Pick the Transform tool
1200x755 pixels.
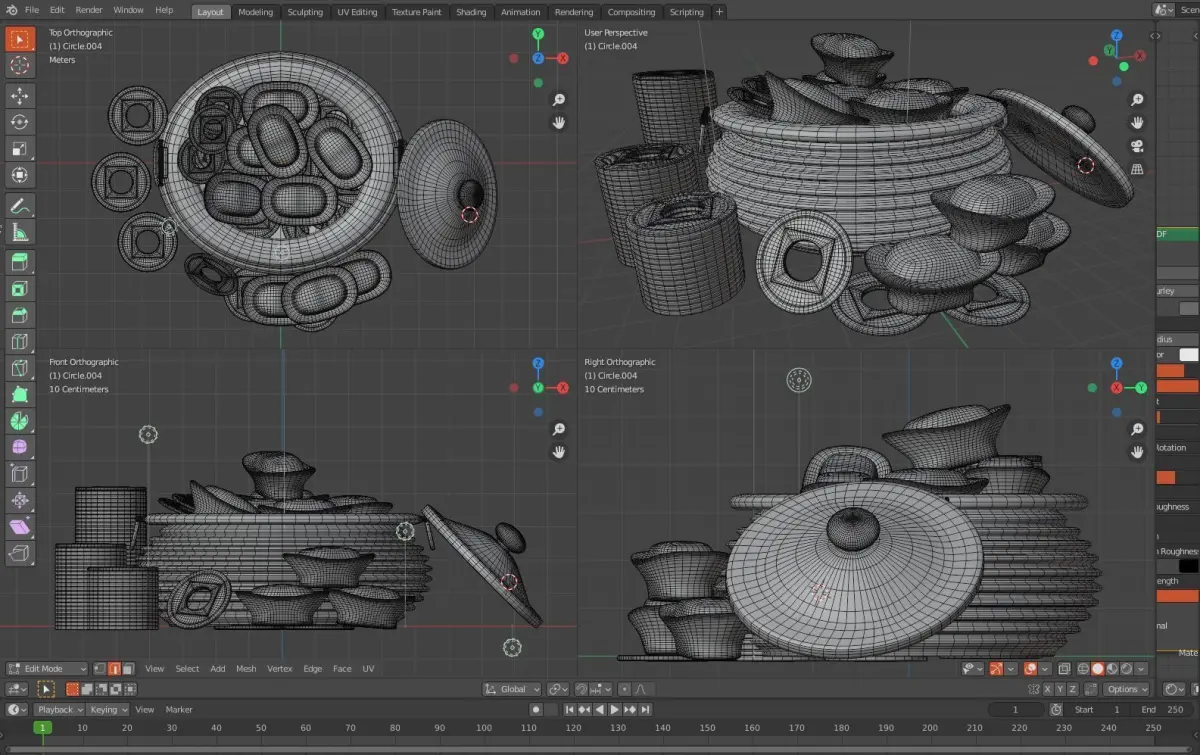pyautogui.click(x=19, y=174)
